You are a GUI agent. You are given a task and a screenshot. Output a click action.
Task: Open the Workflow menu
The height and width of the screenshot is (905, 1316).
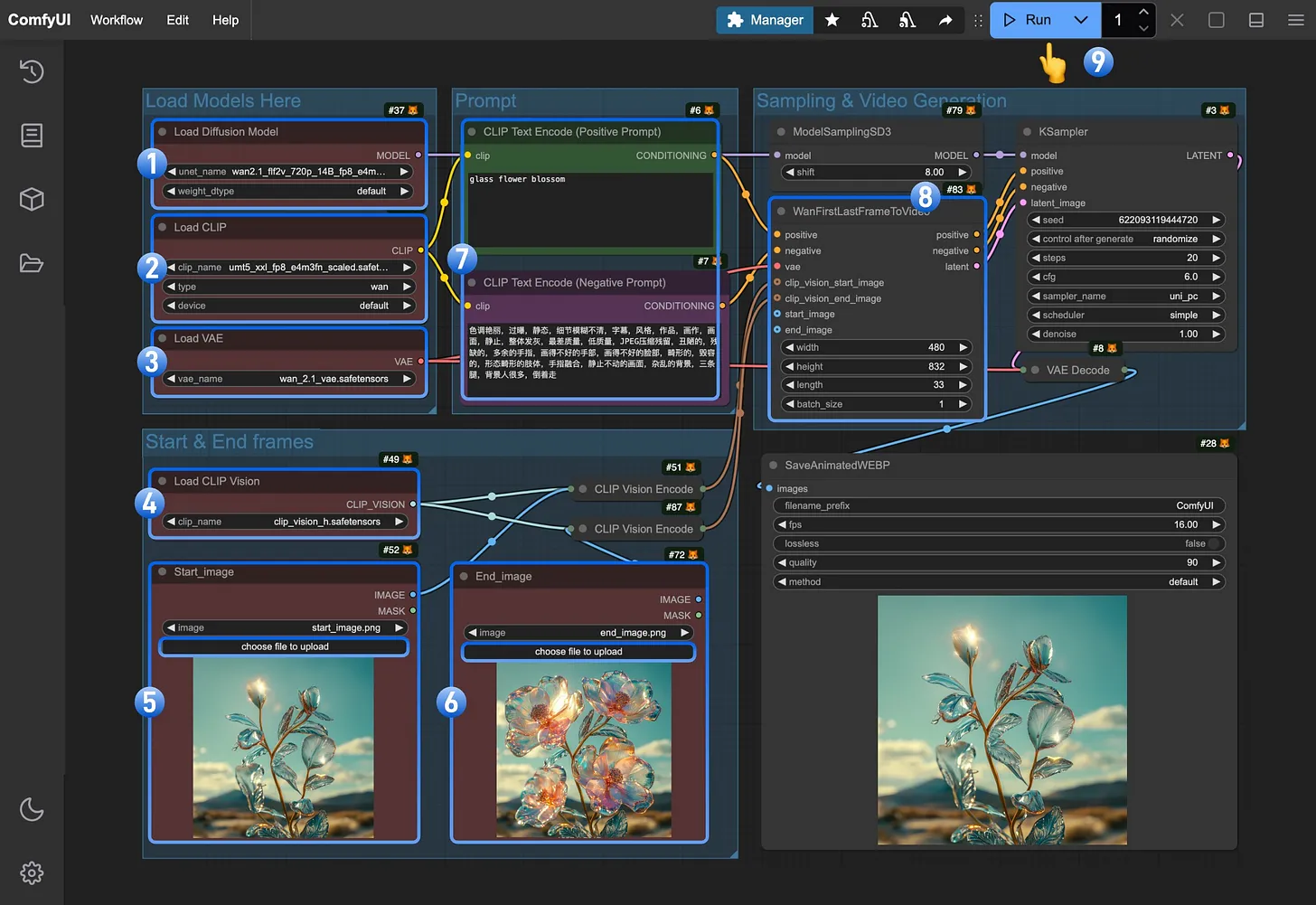coord(116,20)
